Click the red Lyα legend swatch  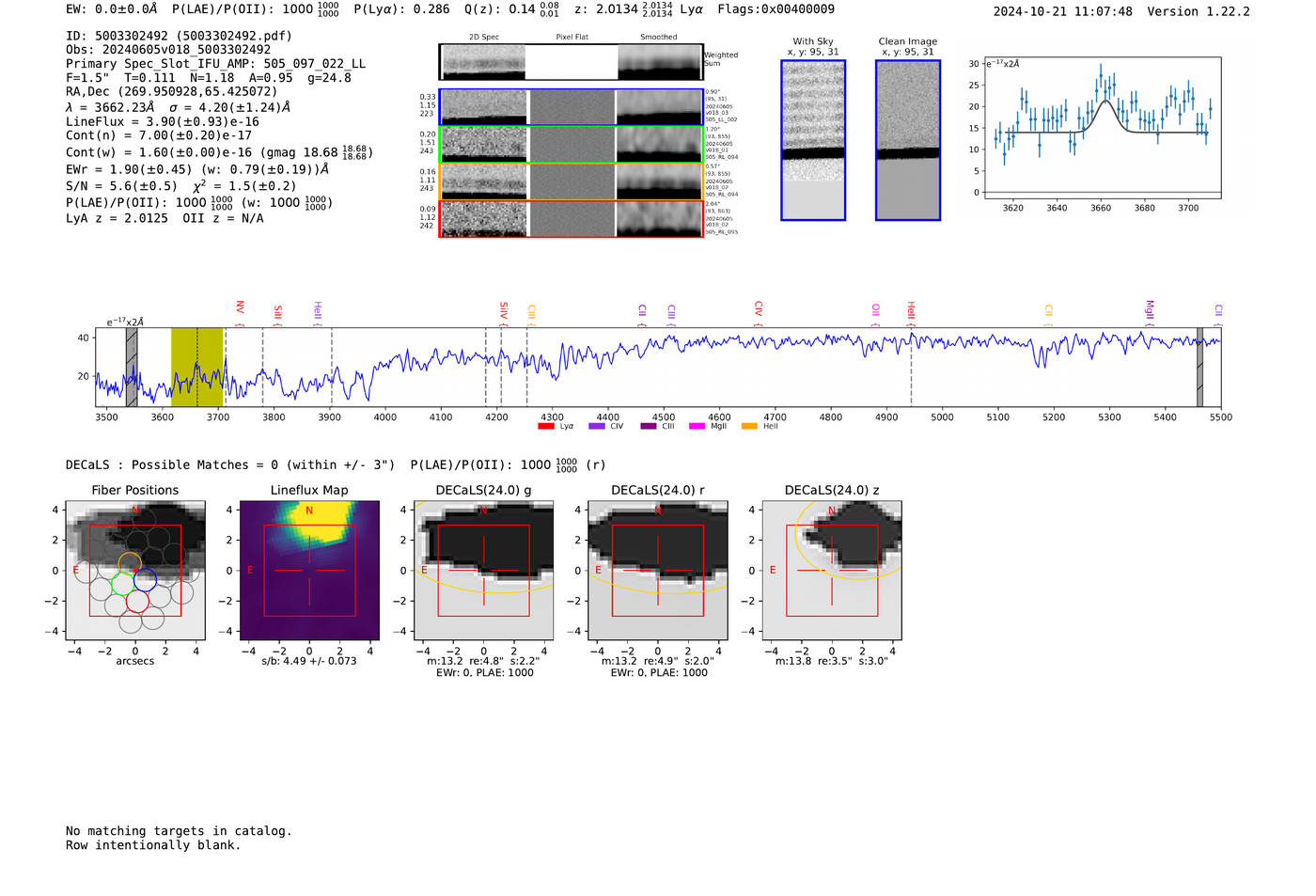(545, 427)
